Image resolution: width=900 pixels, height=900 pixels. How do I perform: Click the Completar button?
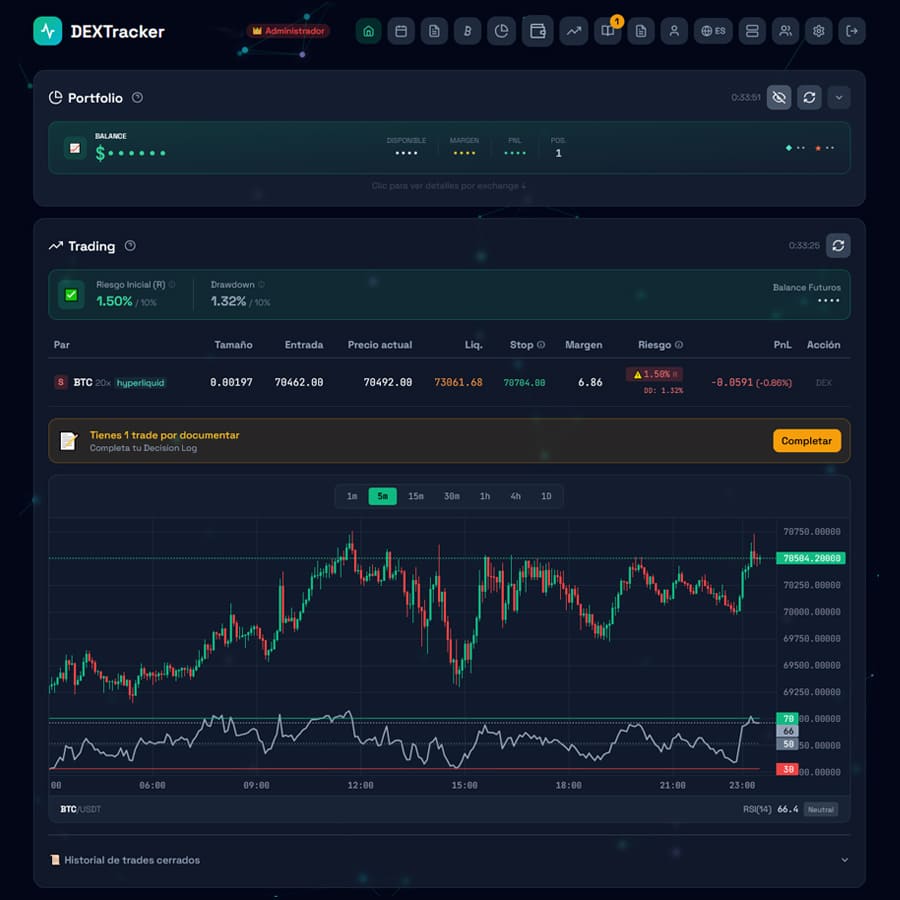coord(806,441)
